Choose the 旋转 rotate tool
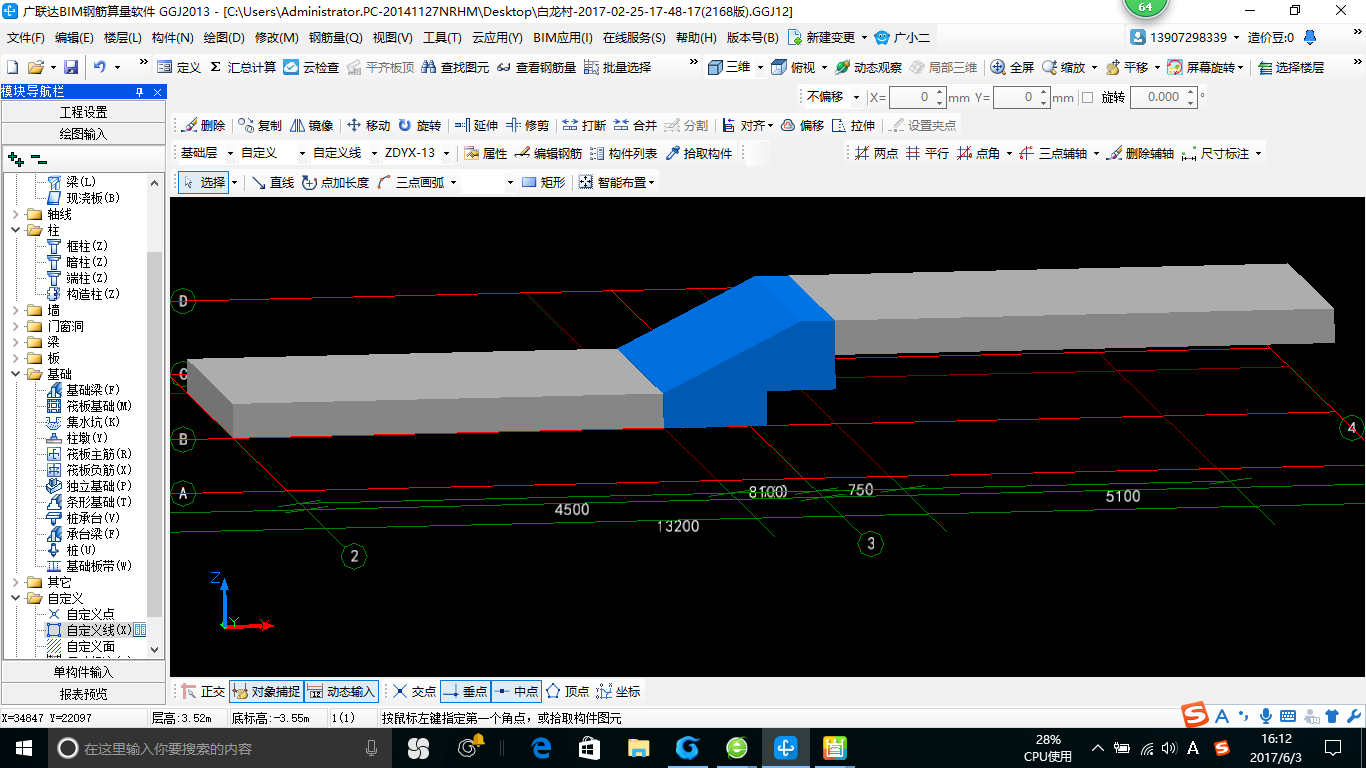The width and height of the screenshot is (1366, 768). click(x=419, y=126)
